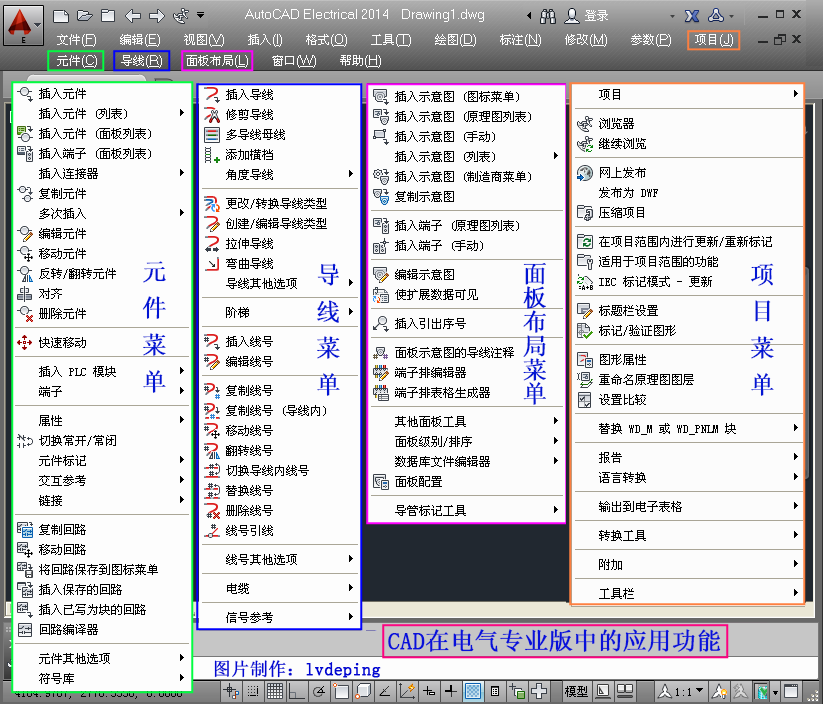Click 复制示意图 icon in panel menu
This screenshot has width=823, height=704.
pyautogui.click(x=381, y=197)
